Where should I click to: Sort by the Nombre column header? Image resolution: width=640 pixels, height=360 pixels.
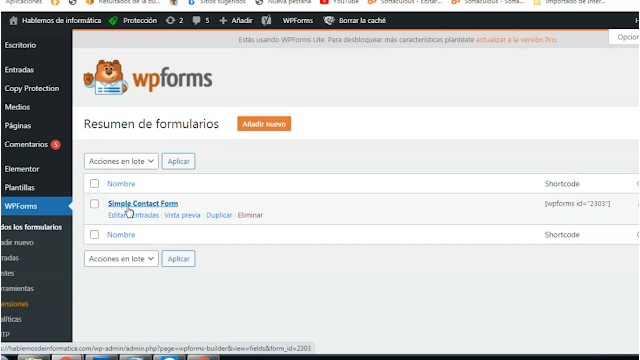point(121,184)
